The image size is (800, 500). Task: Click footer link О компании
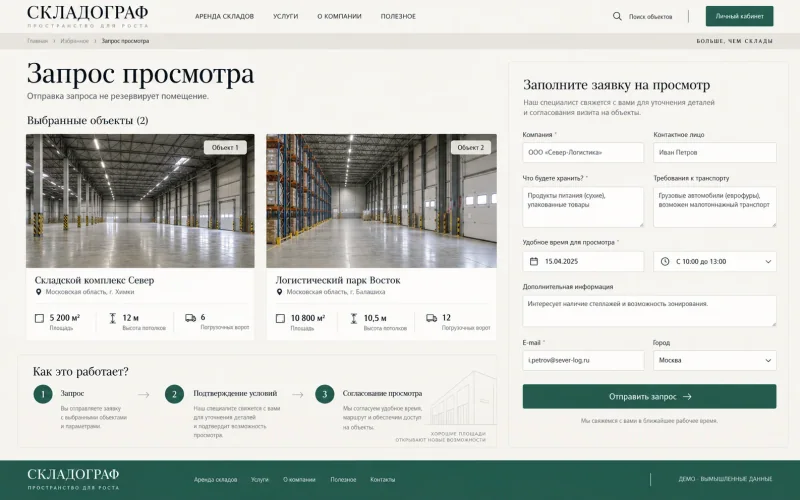tap(299, 480)
